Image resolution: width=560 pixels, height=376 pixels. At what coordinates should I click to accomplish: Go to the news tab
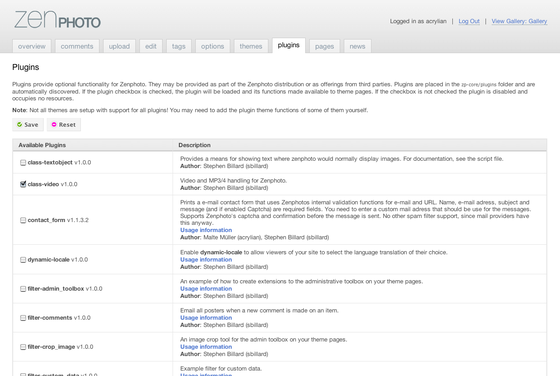(357, 46)
